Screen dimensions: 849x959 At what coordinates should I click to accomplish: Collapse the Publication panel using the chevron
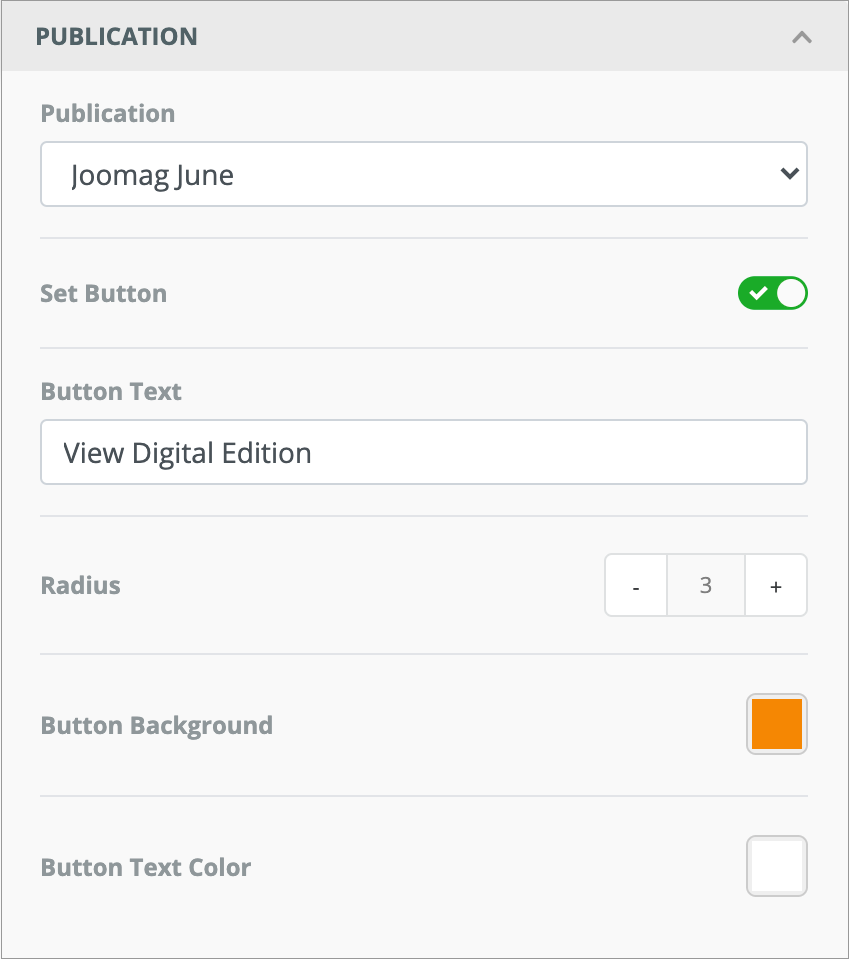point(801,37)
